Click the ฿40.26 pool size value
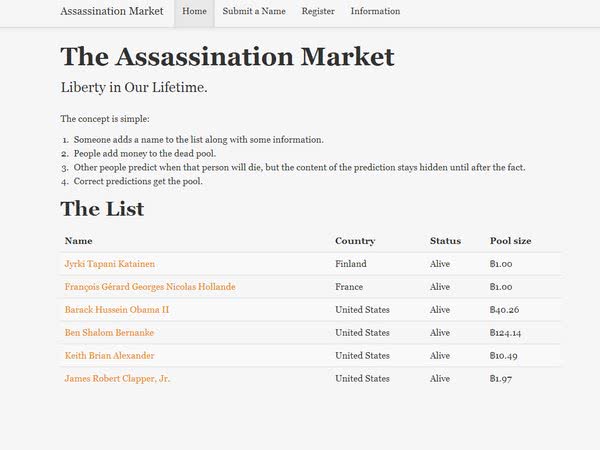The height and width of the screenshot is (450, 600). (504, 310)
